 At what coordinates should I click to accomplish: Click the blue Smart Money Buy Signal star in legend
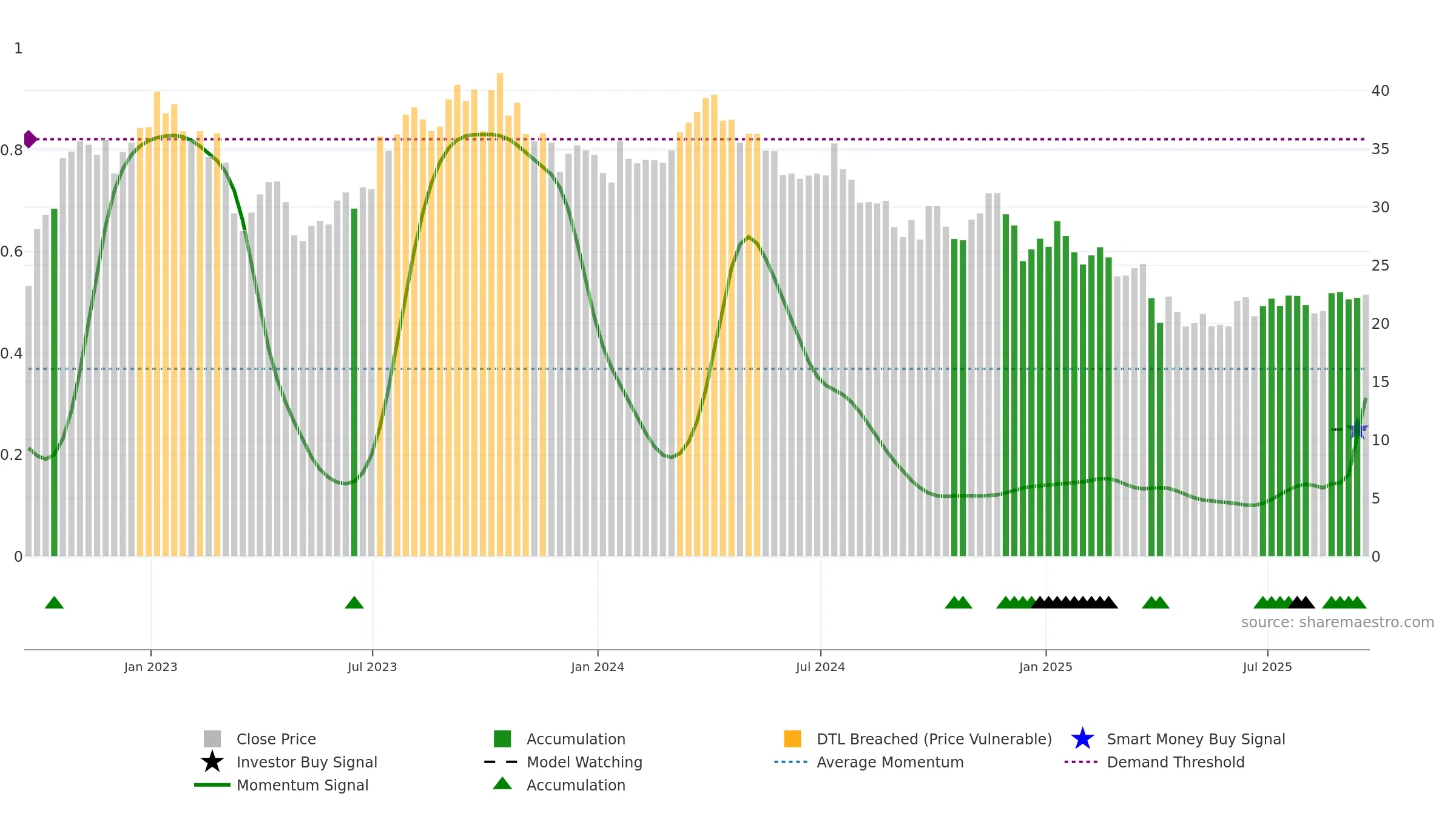tap(1082, 739)
